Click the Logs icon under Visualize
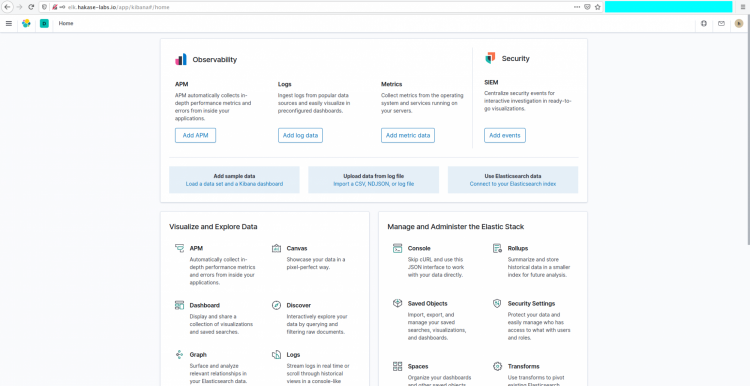The width and height of the screenshot is (750, 386). pyautogui.click(x=276, y=354)
